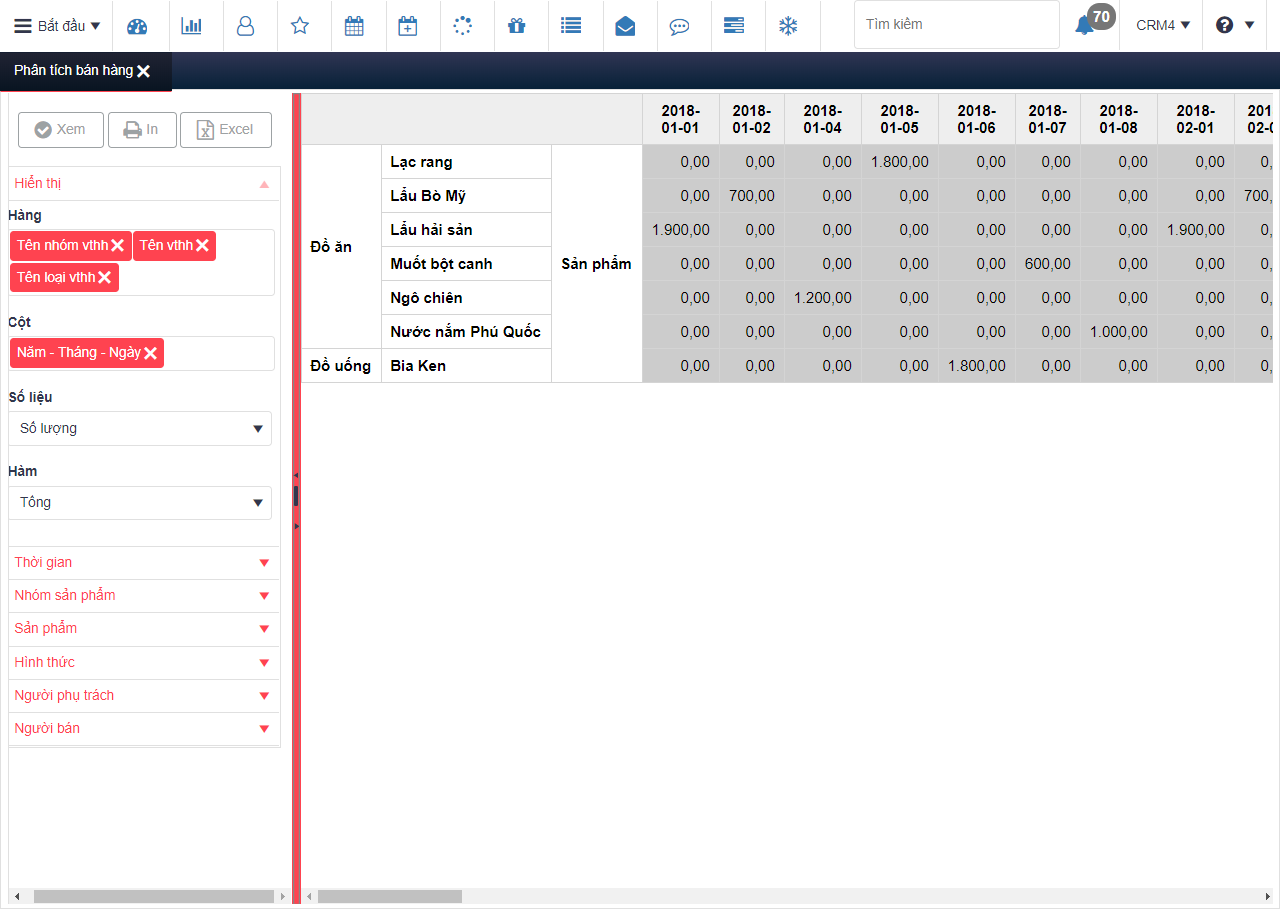Click the table horizontal scrollbar thumb
1280x911 pixels.
390,897
